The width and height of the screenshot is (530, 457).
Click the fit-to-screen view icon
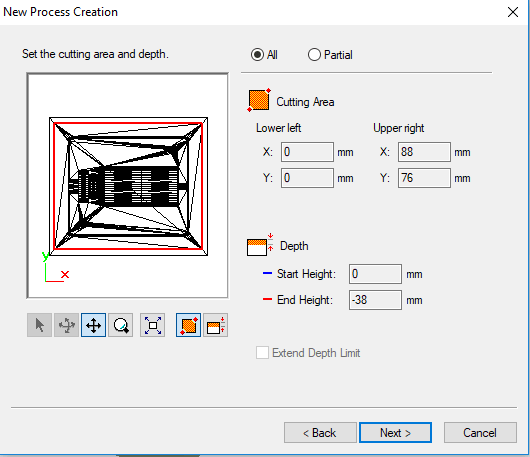click(x=153, y=325)
